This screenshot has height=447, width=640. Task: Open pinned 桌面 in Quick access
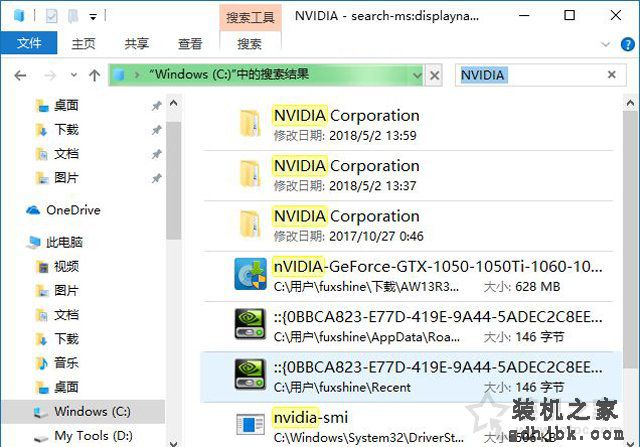coord(66,105)
